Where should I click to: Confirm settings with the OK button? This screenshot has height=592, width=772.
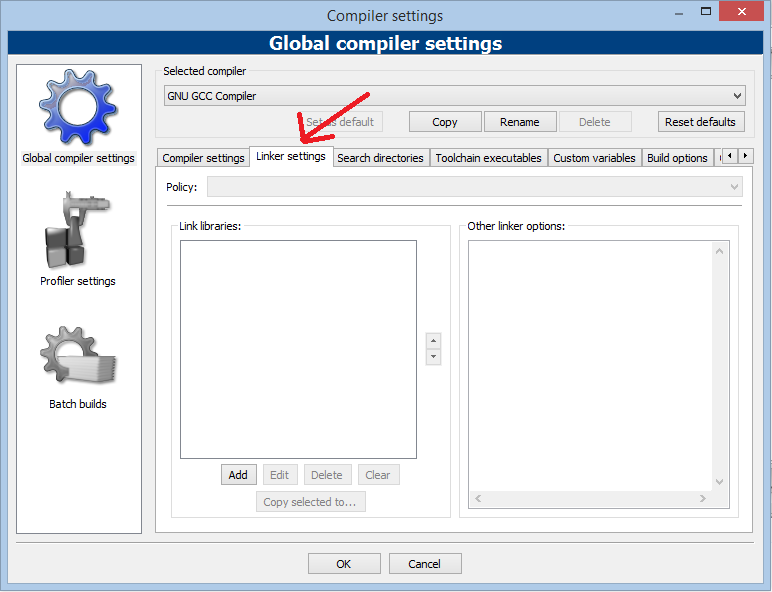[x=343, y=564]
